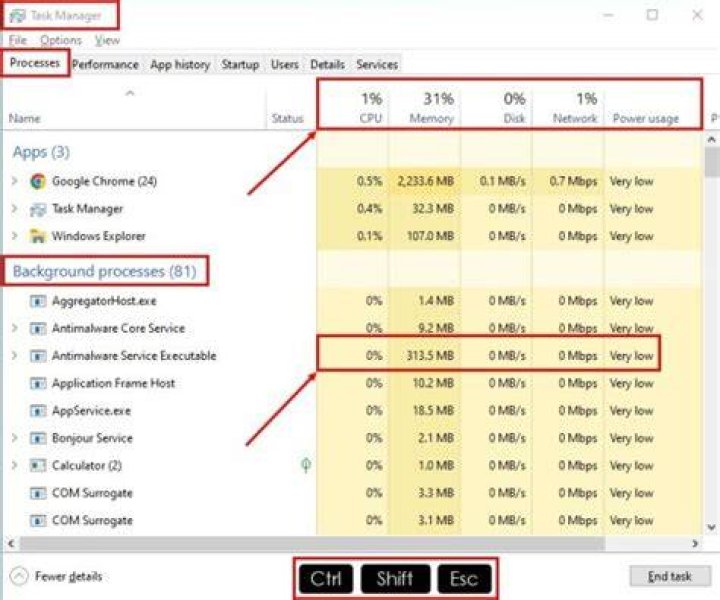The height and width of the screenshot is (600, 720).
Task: Select the AggregatorHost.exe process name
Action: tap(104, 301)
